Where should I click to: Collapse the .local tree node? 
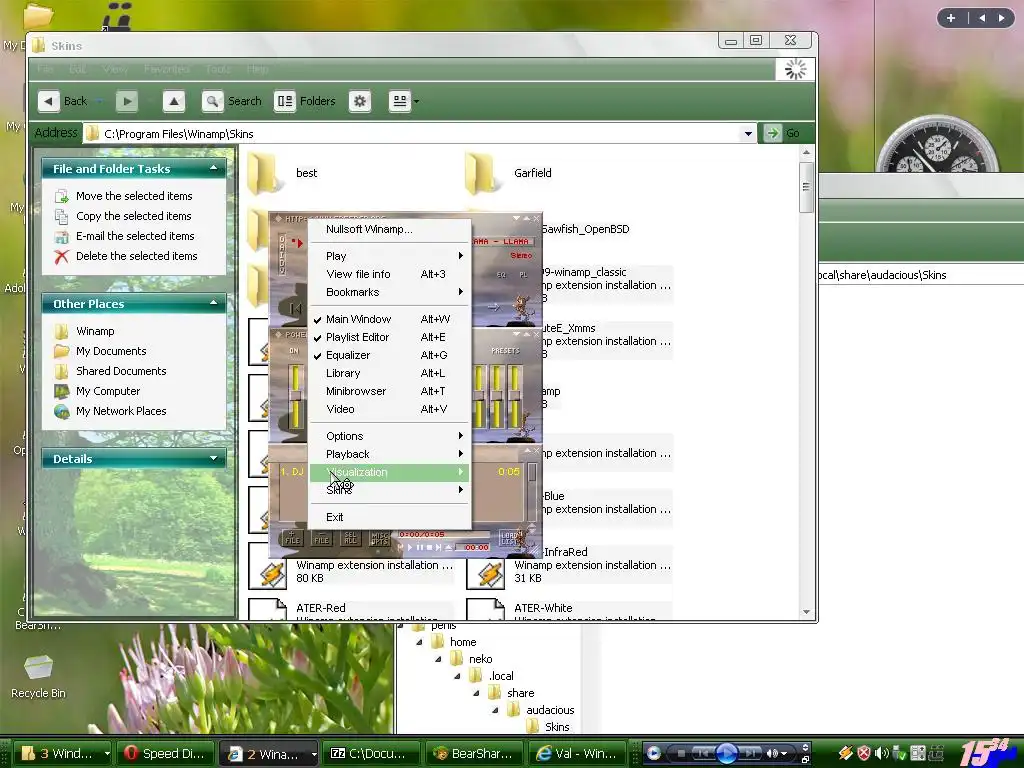point(458,677)
